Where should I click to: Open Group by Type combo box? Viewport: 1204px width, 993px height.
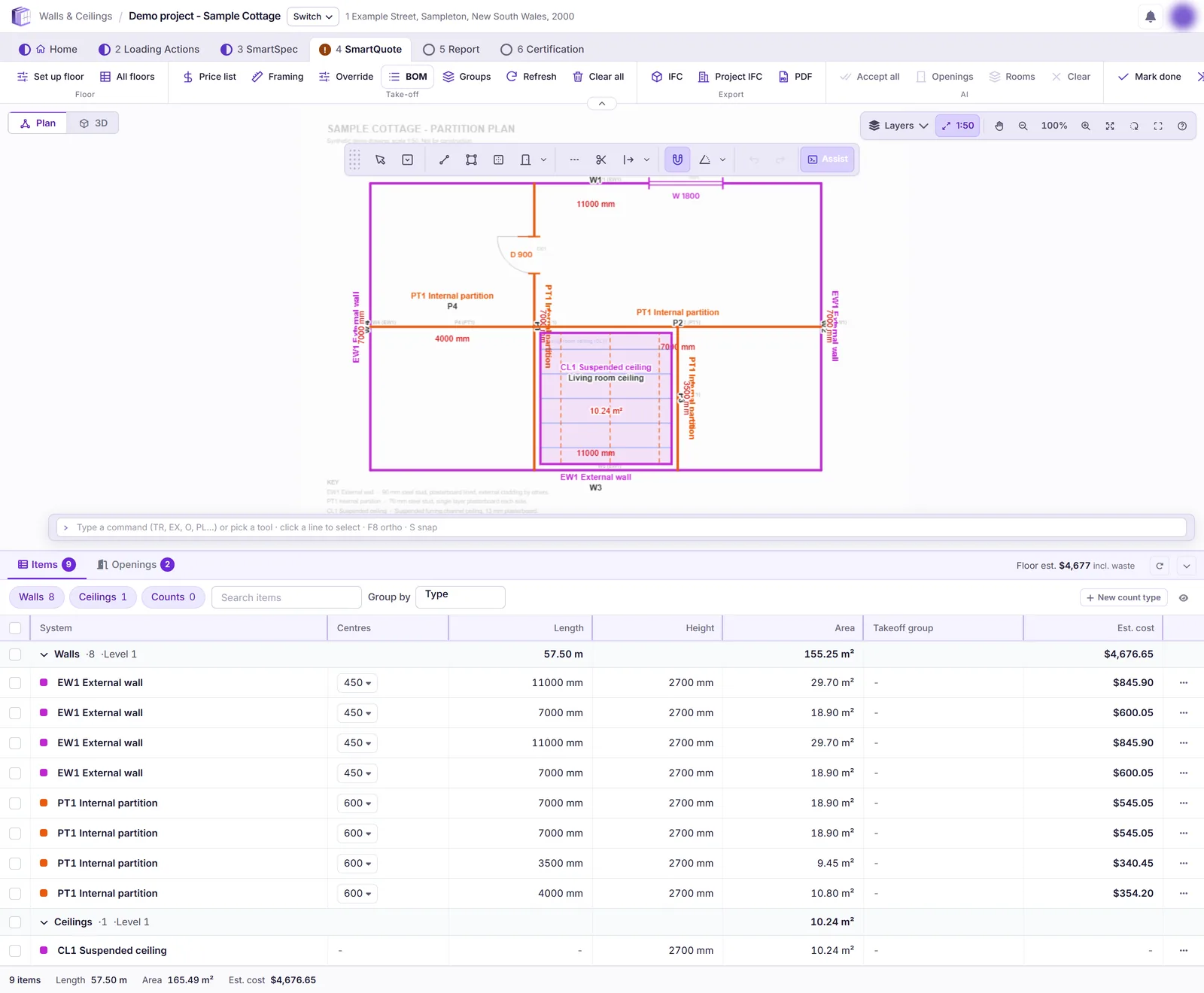(x=460, y=597)
